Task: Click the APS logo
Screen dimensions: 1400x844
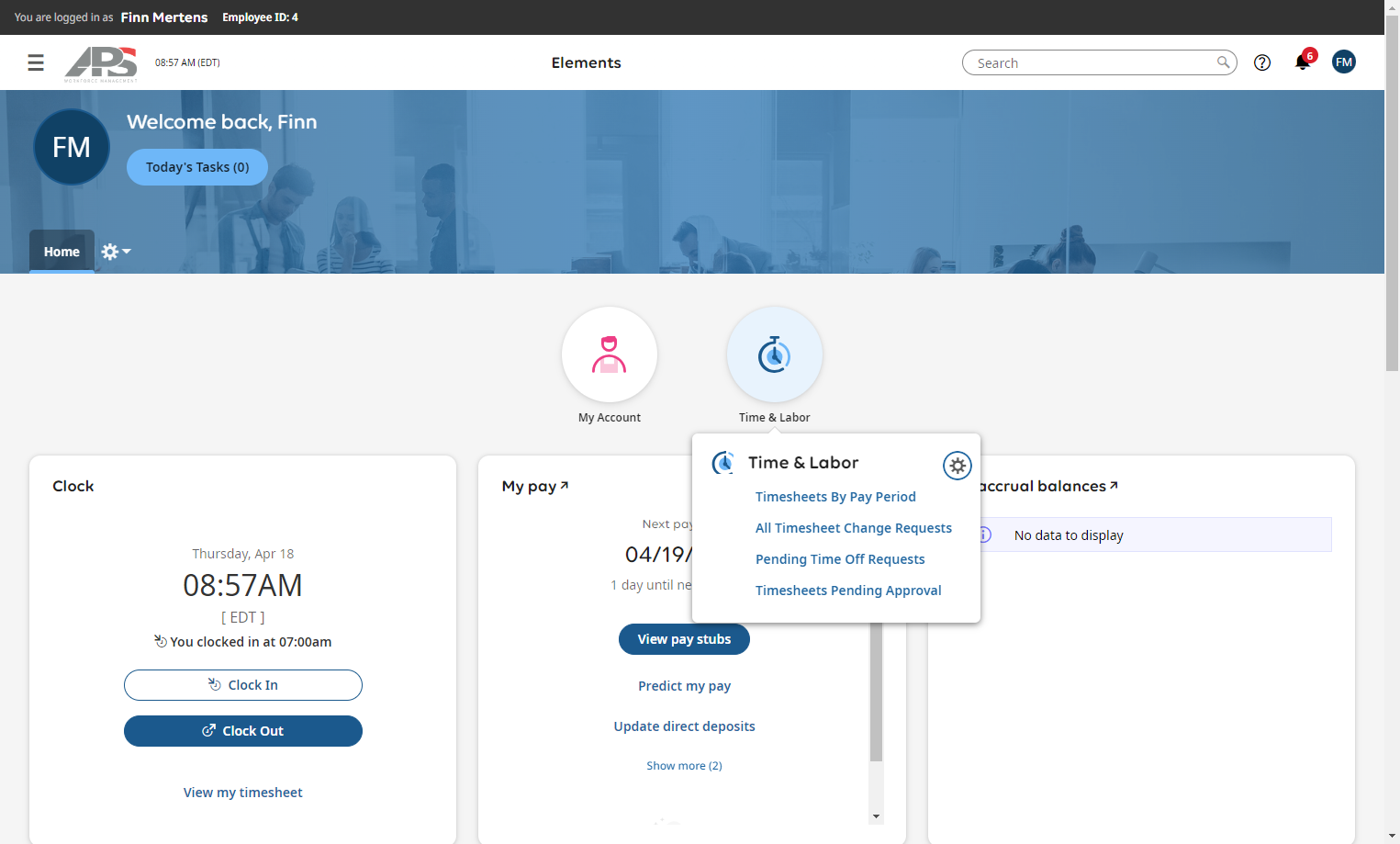Action: 101,63
